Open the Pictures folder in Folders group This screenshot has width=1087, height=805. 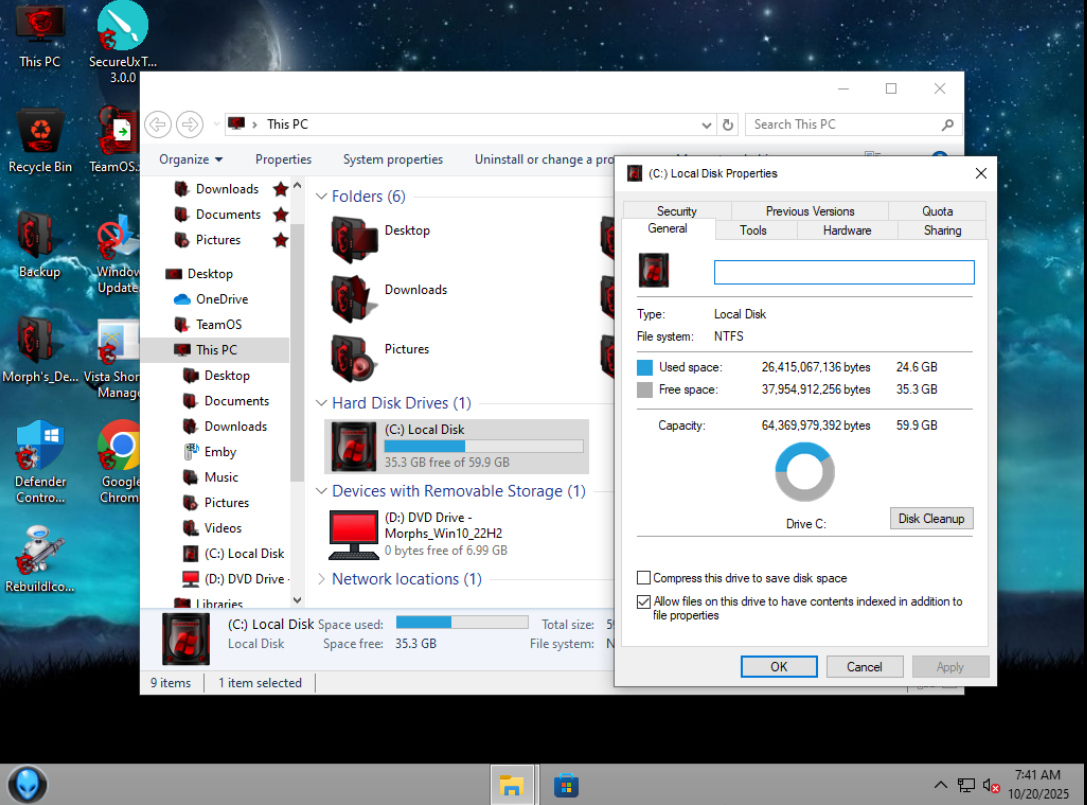point(381,358)
